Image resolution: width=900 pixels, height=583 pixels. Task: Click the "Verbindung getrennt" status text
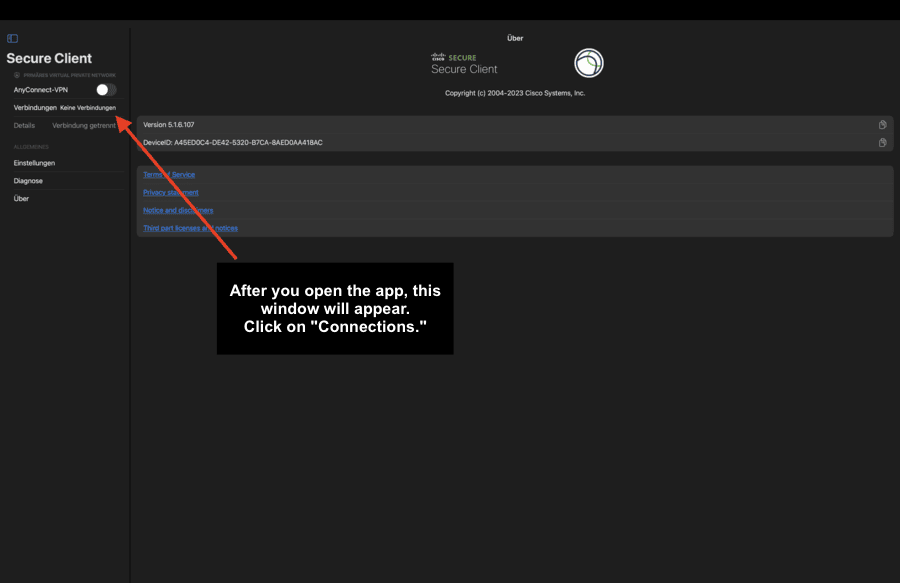coord(84,125)
